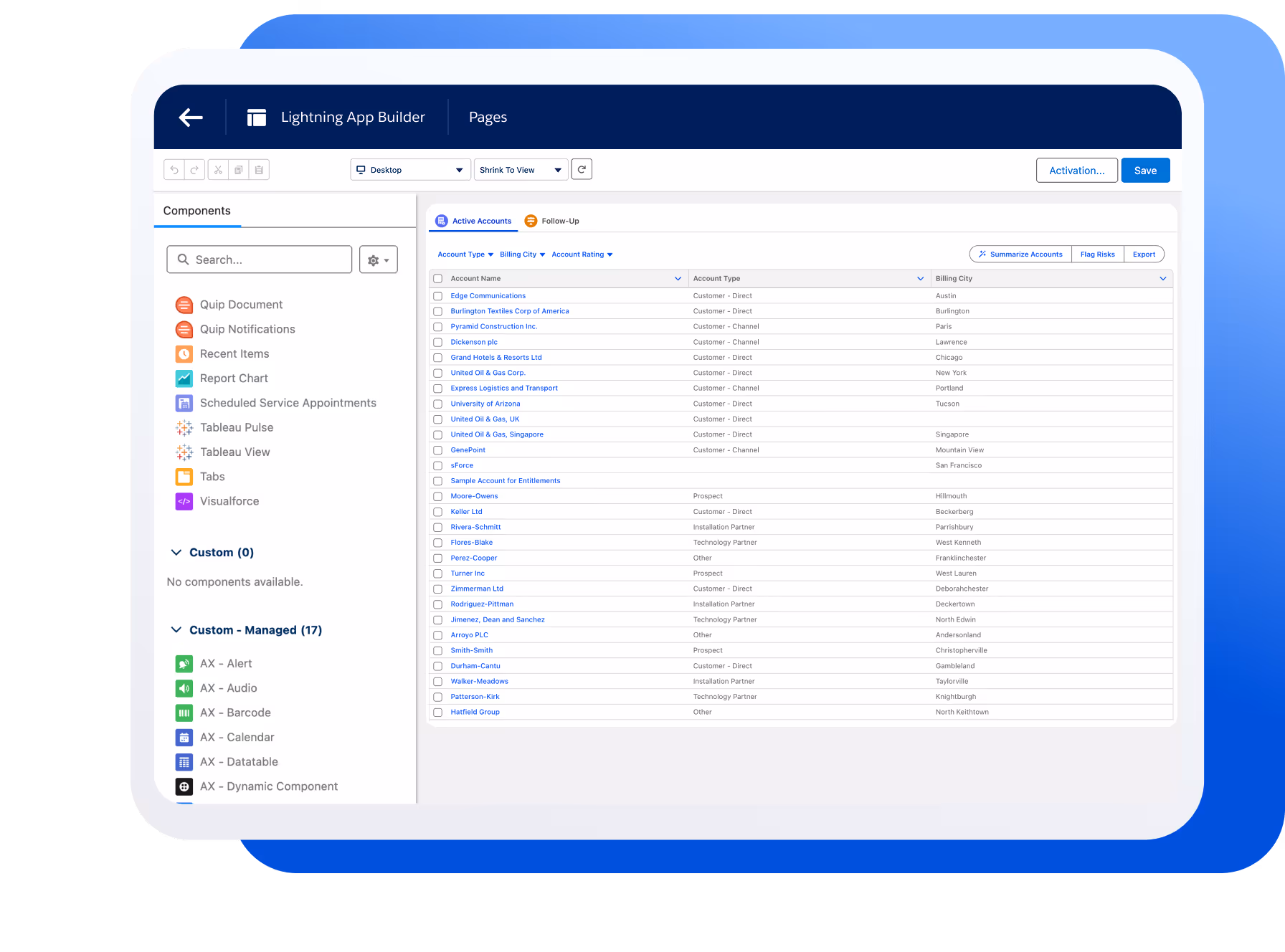Click the components Search field
The width and height of the screenshot is (1285, 952).
pos(260,260)
